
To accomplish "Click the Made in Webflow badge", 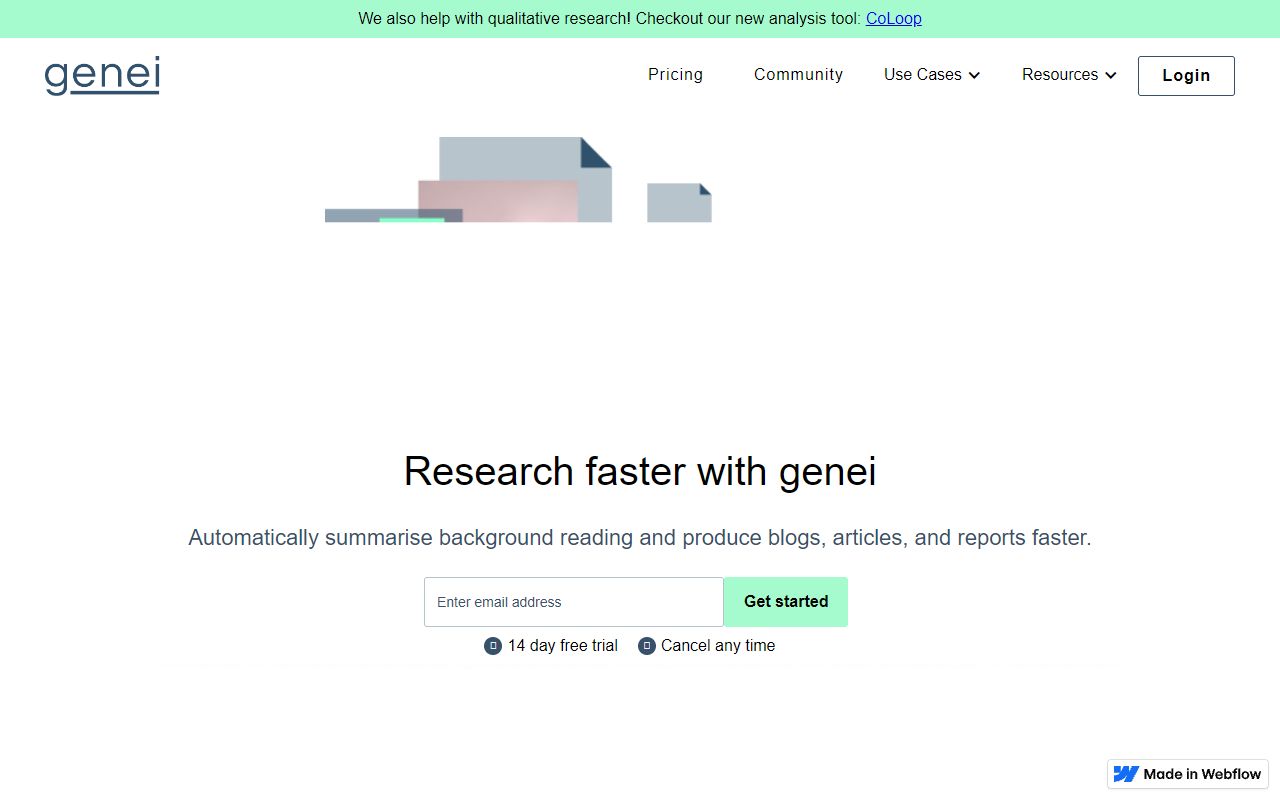I will pyautogui.click(x=1188, y=773).
